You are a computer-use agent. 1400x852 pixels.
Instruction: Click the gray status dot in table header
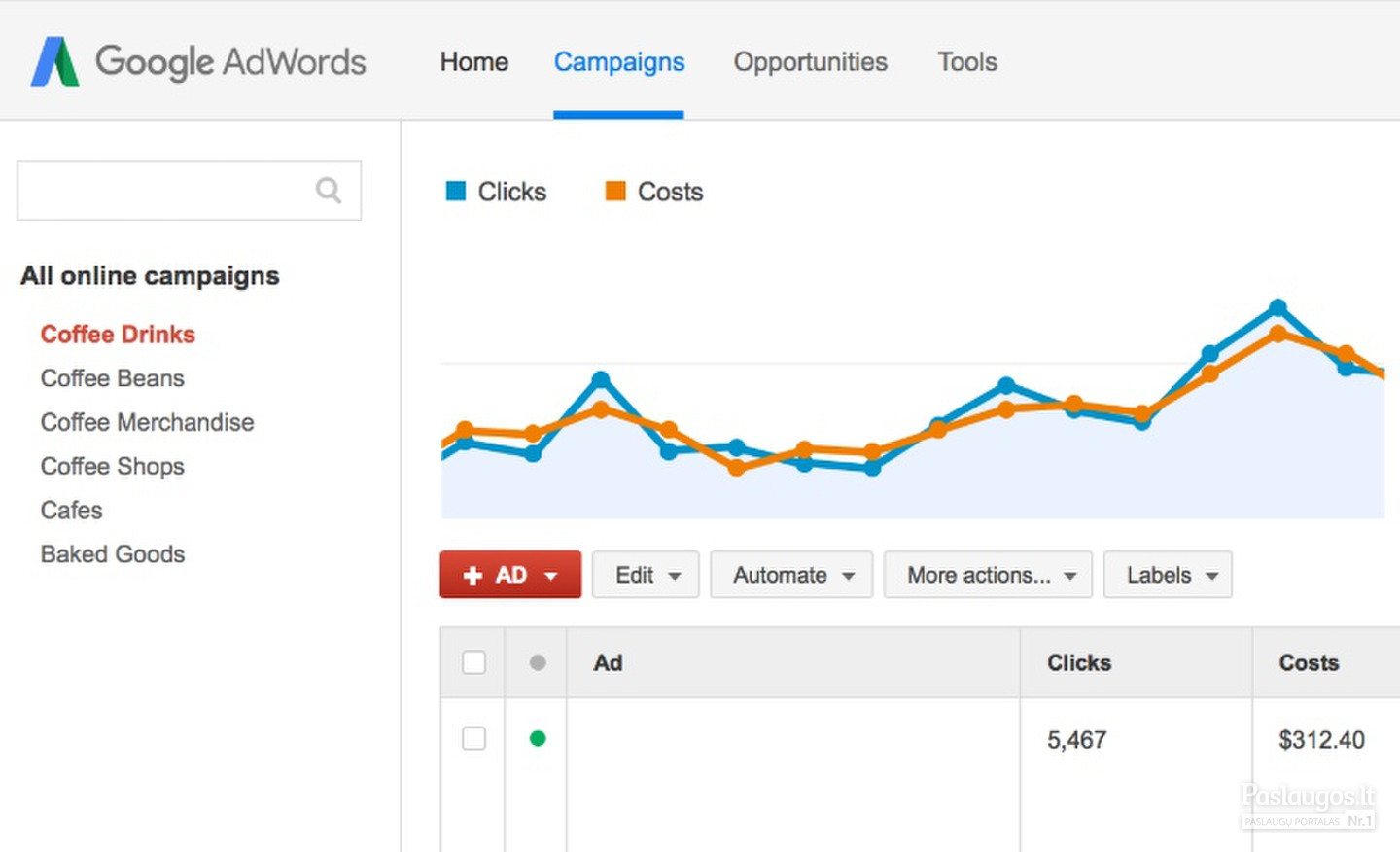point(538,662)
